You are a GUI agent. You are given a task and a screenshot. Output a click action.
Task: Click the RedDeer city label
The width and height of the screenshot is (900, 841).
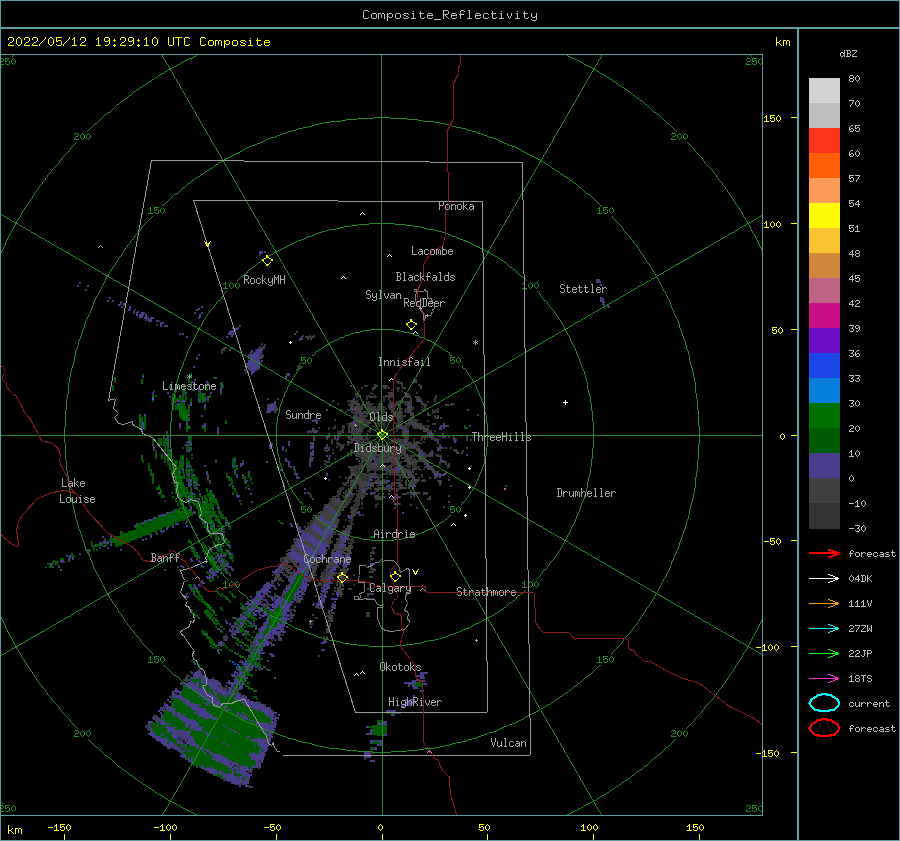point(424,303)
